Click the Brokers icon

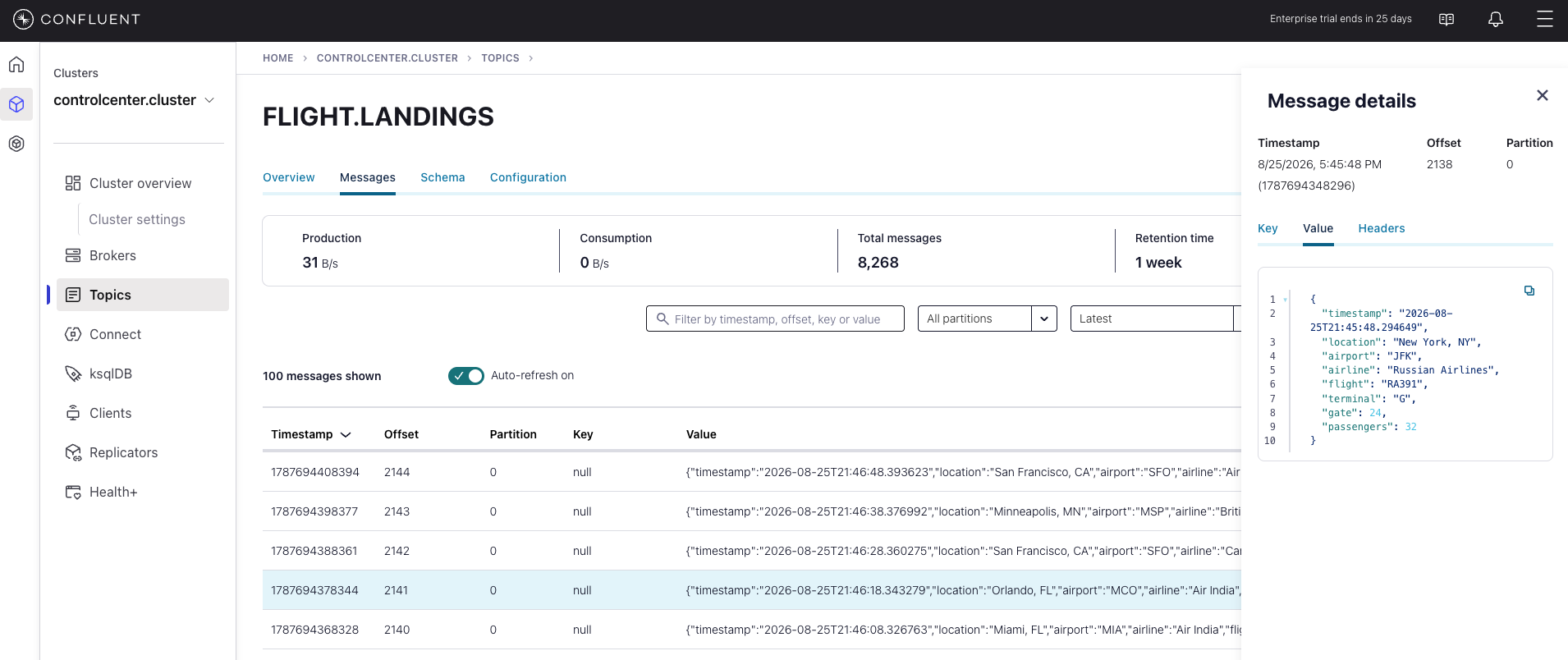[x=73, y=255]
